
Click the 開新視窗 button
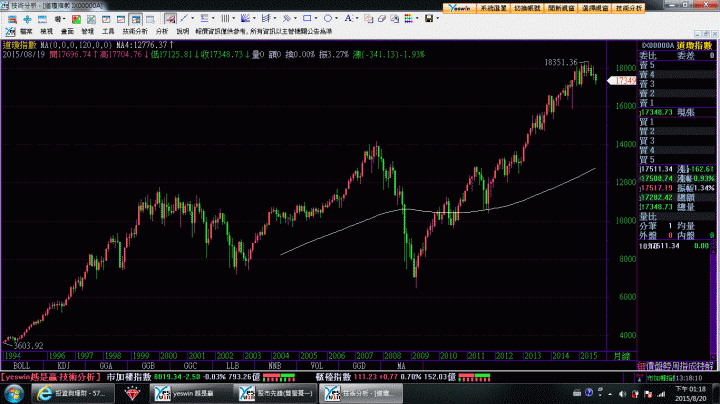561,8
